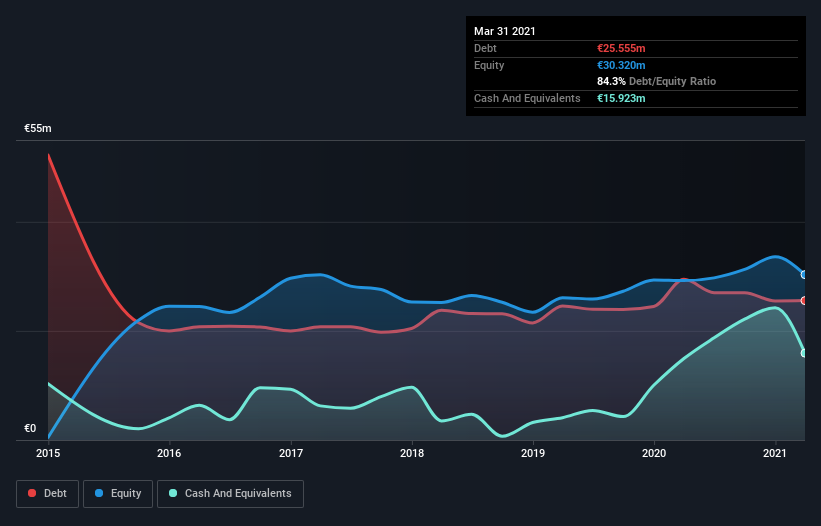Toggle the Equity legend button
Image resolution: width=821 pixels, height=526 pixels.
(118, 494)
